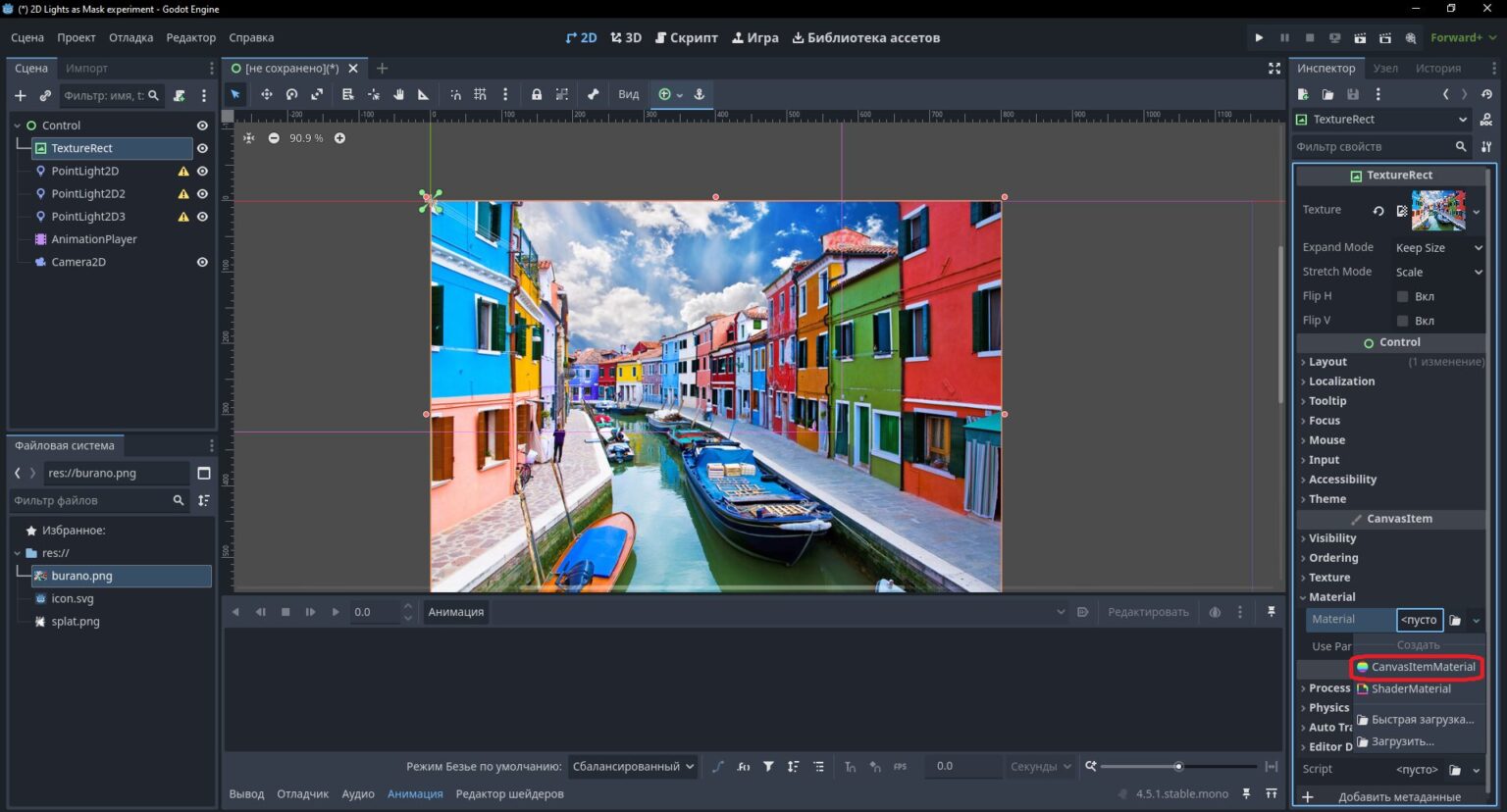
Task: Toggle visibility of PointLight2D node
Action: 202,171
